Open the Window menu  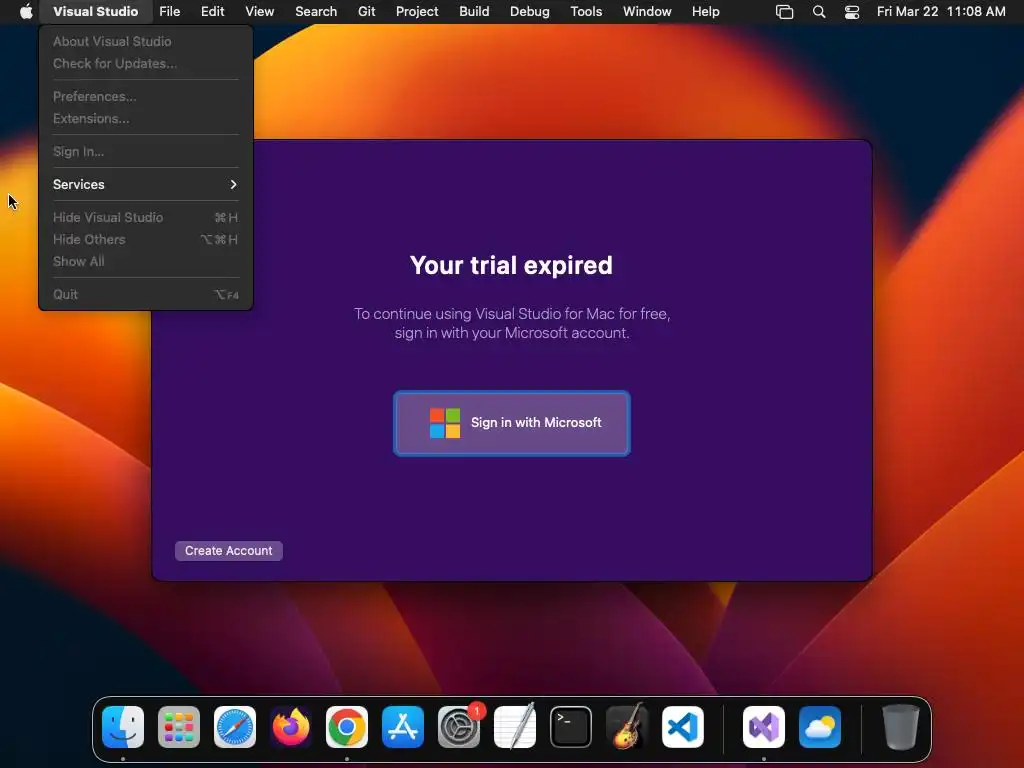click(647, 11)
